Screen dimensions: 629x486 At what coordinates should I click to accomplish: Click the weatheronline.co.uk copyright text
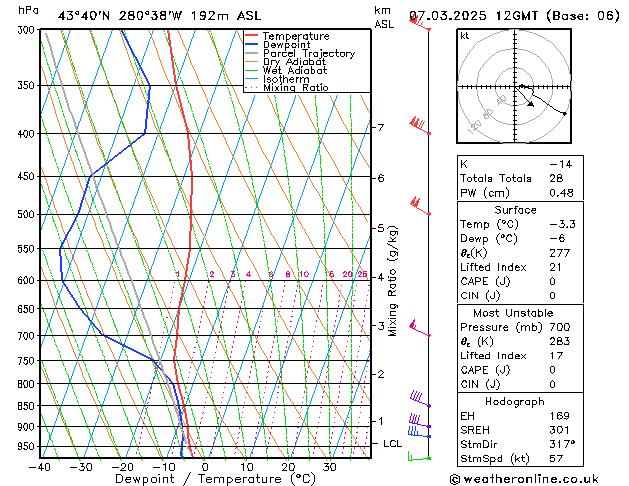click(x=524, y=479)
